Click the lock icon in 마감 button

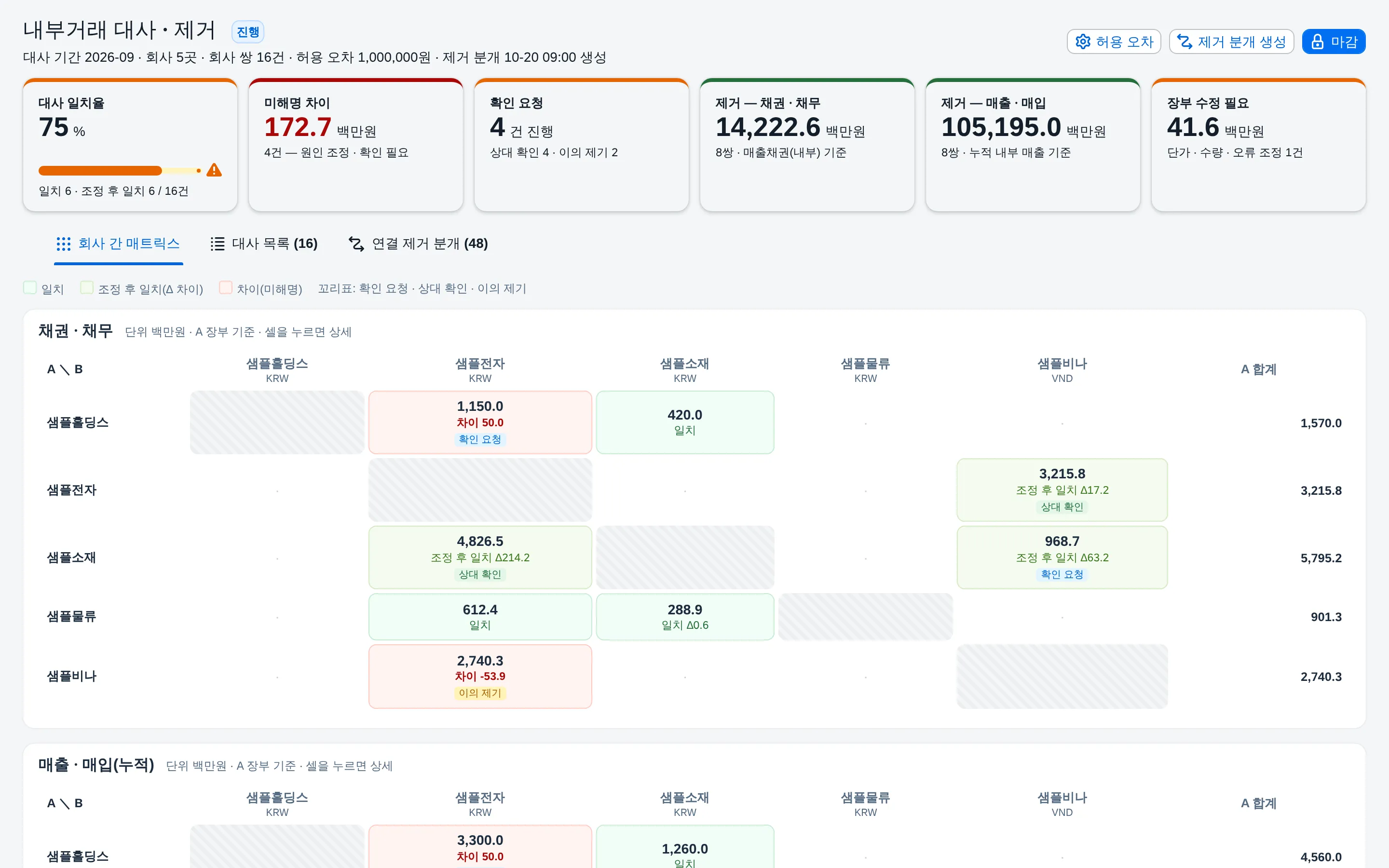1318,41
